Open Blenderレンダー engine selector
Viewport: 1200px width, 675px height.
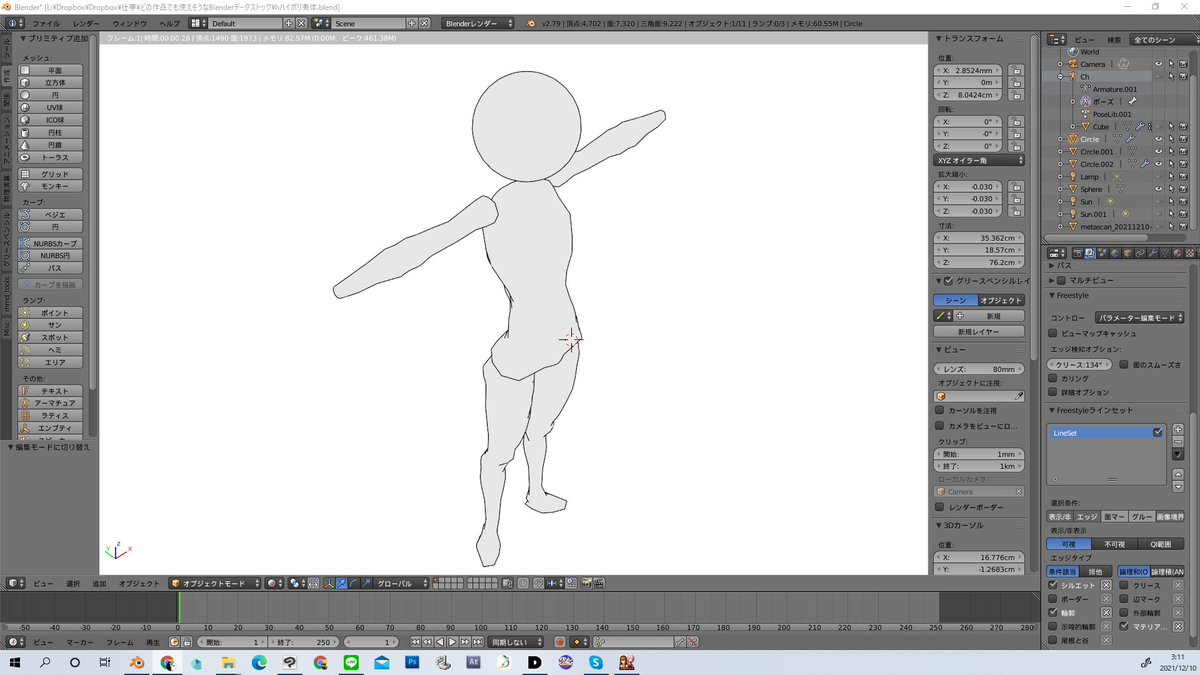(x=477, y=23)
